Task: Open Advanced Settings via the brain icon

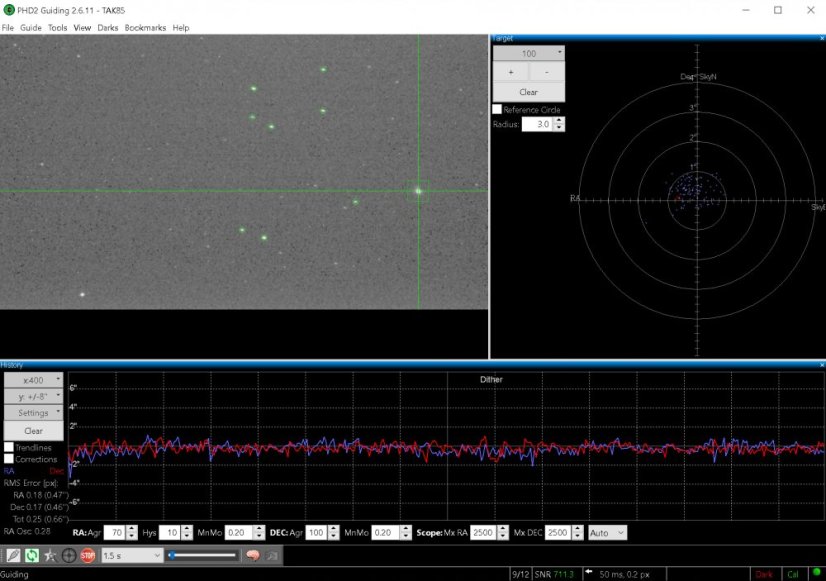Action: pos(253,555)
